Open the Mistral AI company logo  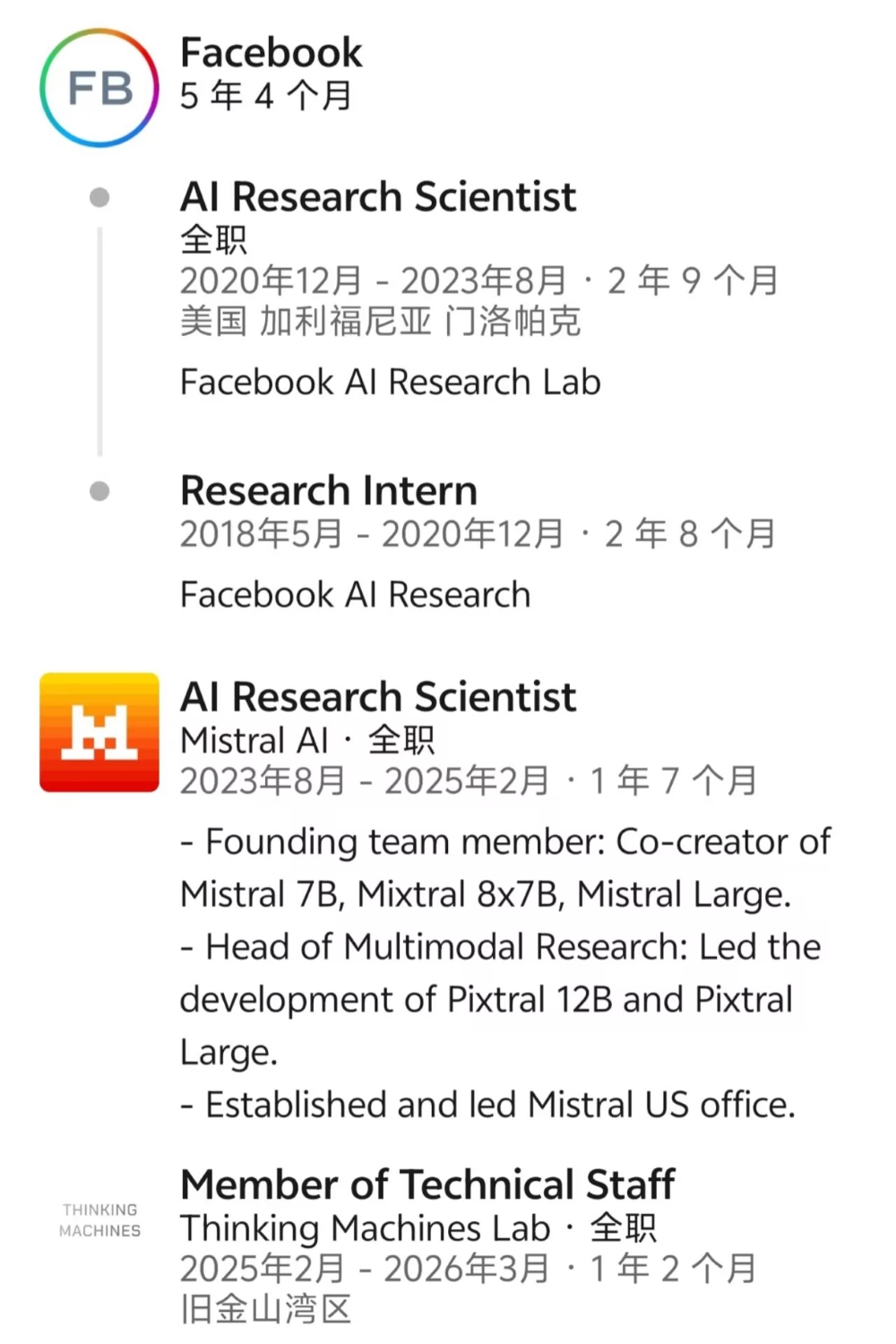[99, 732]
